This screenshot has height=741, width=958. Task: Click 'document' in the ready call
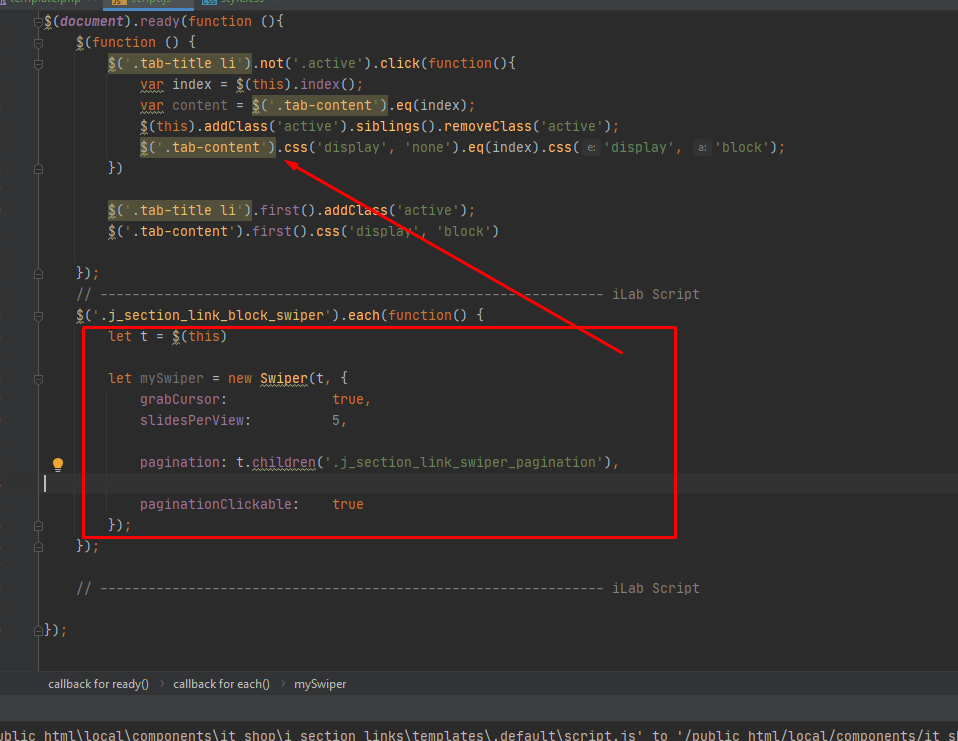92,21
